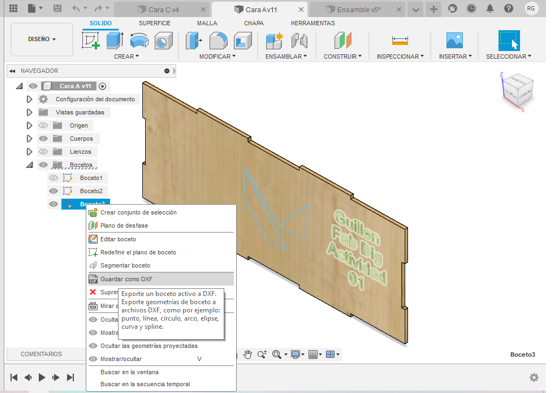Viewport: 555px width, 393px height.
Task: Collapse the NAVEGADOR panel arrows
Action: (12, 71)
